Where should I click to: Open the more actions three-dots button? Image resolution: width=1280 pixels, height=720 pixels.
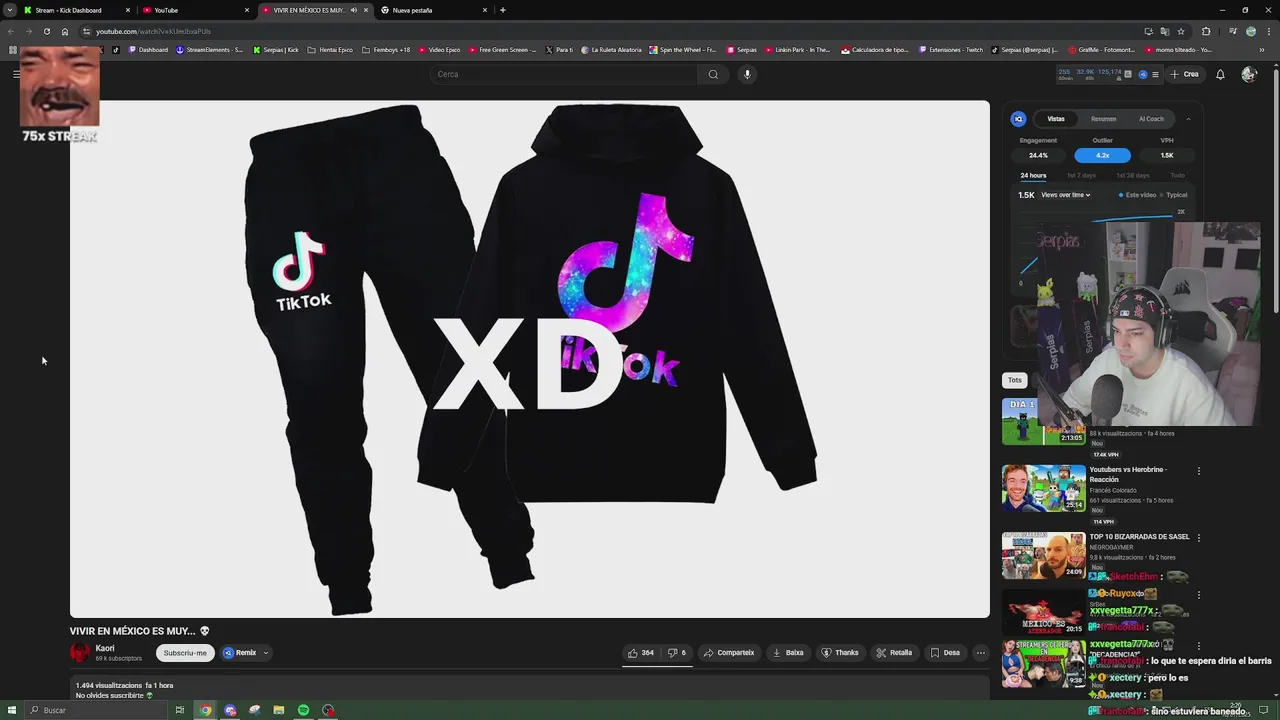point(981,653)
